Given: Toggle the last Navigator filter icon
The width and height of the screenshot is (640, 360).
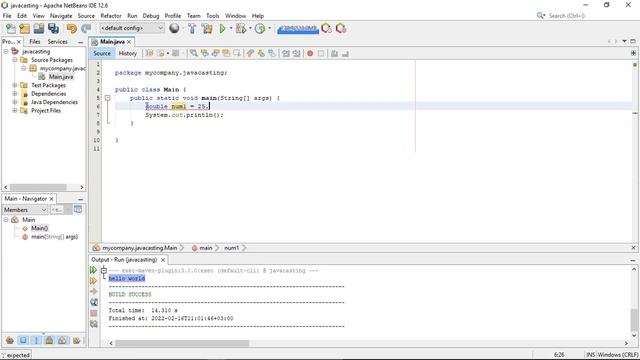Looking at the screenshot, I should tap(76, 340).
